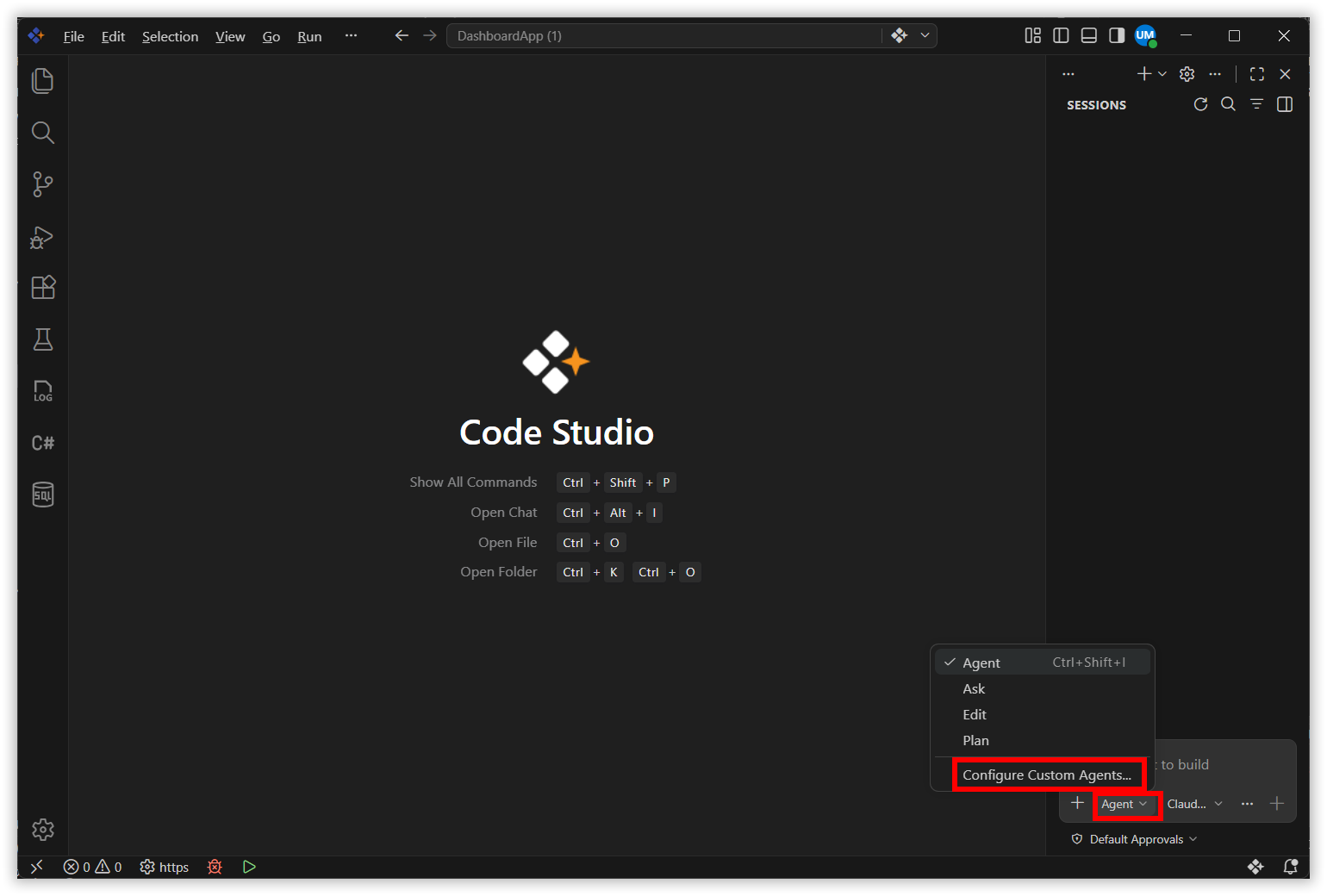
Task: Open the Customize Layout icon
Action: 1032,35
